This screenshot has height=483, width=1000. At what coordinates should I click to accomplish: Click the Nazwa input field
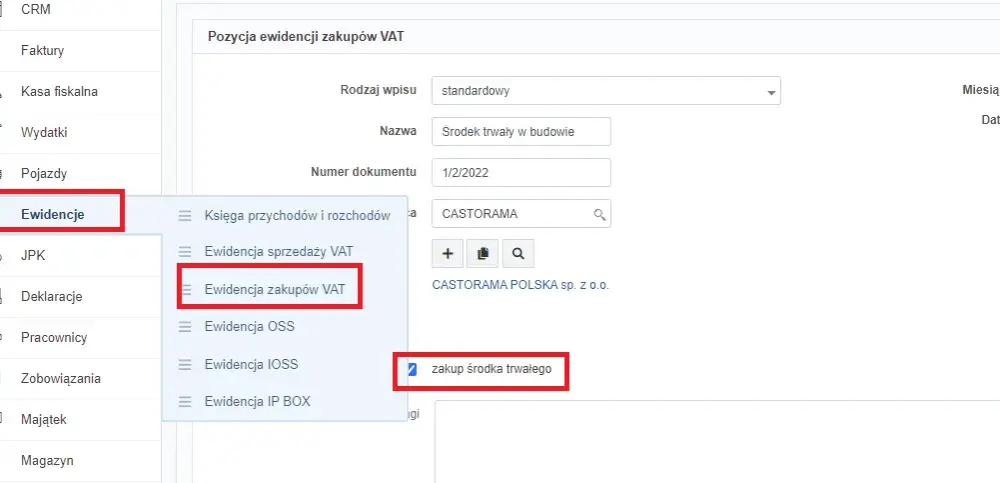(521, 131)
